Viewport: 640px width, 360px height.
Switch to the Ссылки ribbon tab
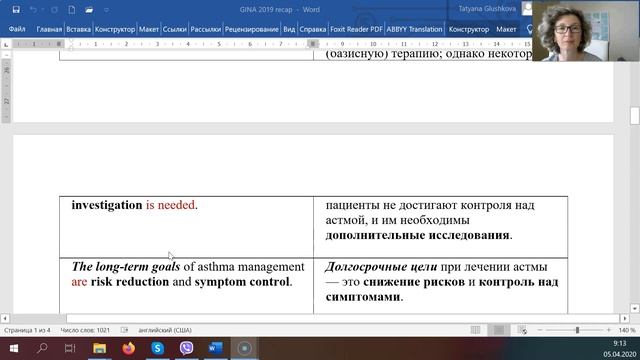coord(175,29)
